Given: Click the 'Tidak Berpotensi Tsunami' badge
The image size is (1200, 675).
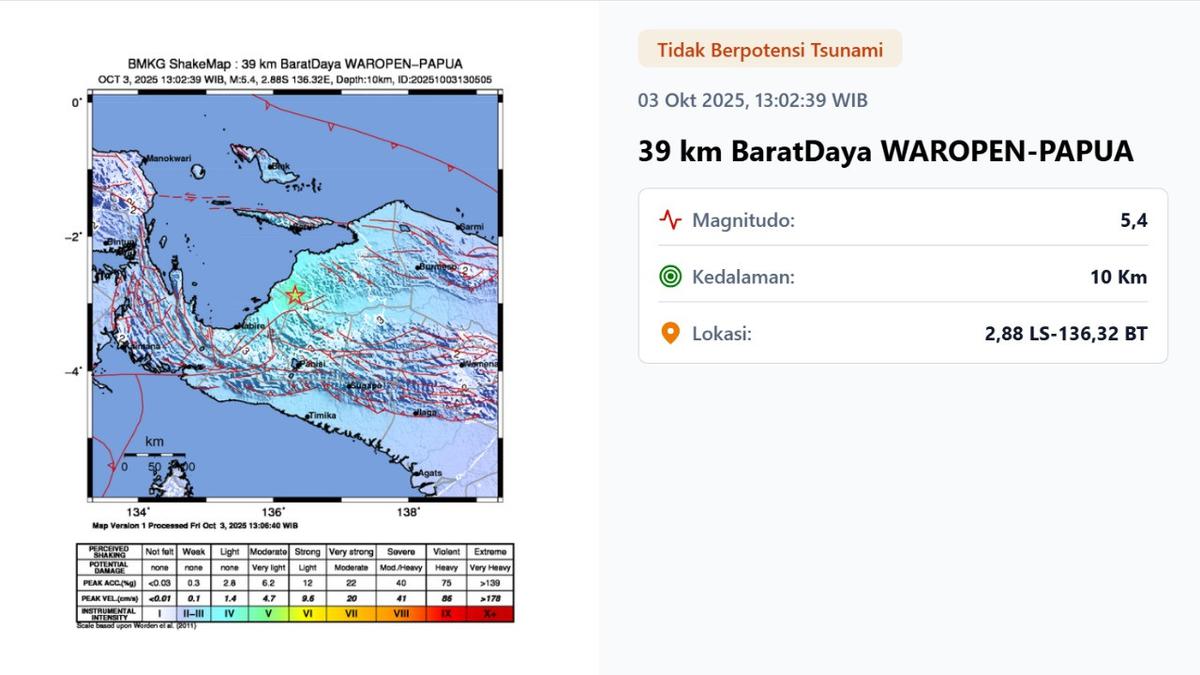Looking at the screenshot, I should tap(769, 49).
